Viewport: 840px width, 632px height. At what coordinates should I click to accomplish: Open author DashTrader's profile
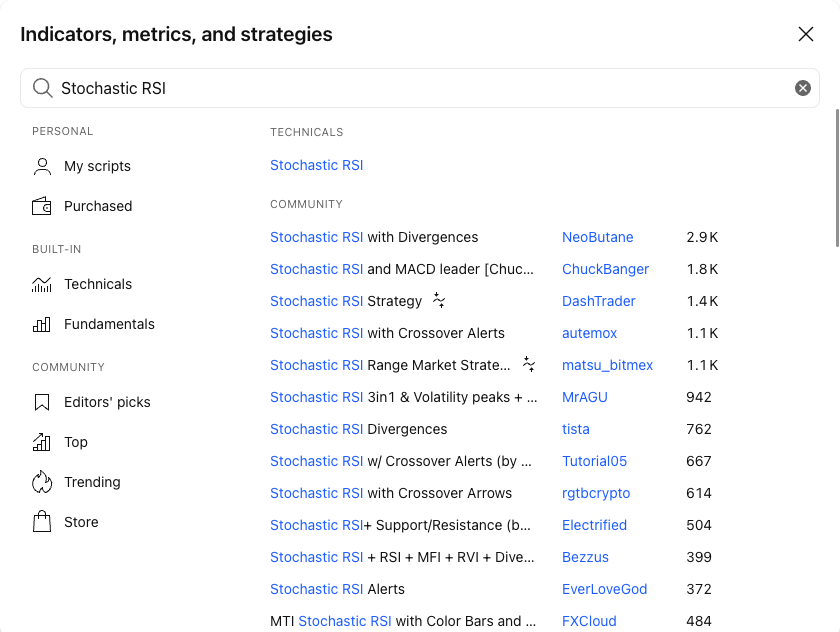(598, 301)
